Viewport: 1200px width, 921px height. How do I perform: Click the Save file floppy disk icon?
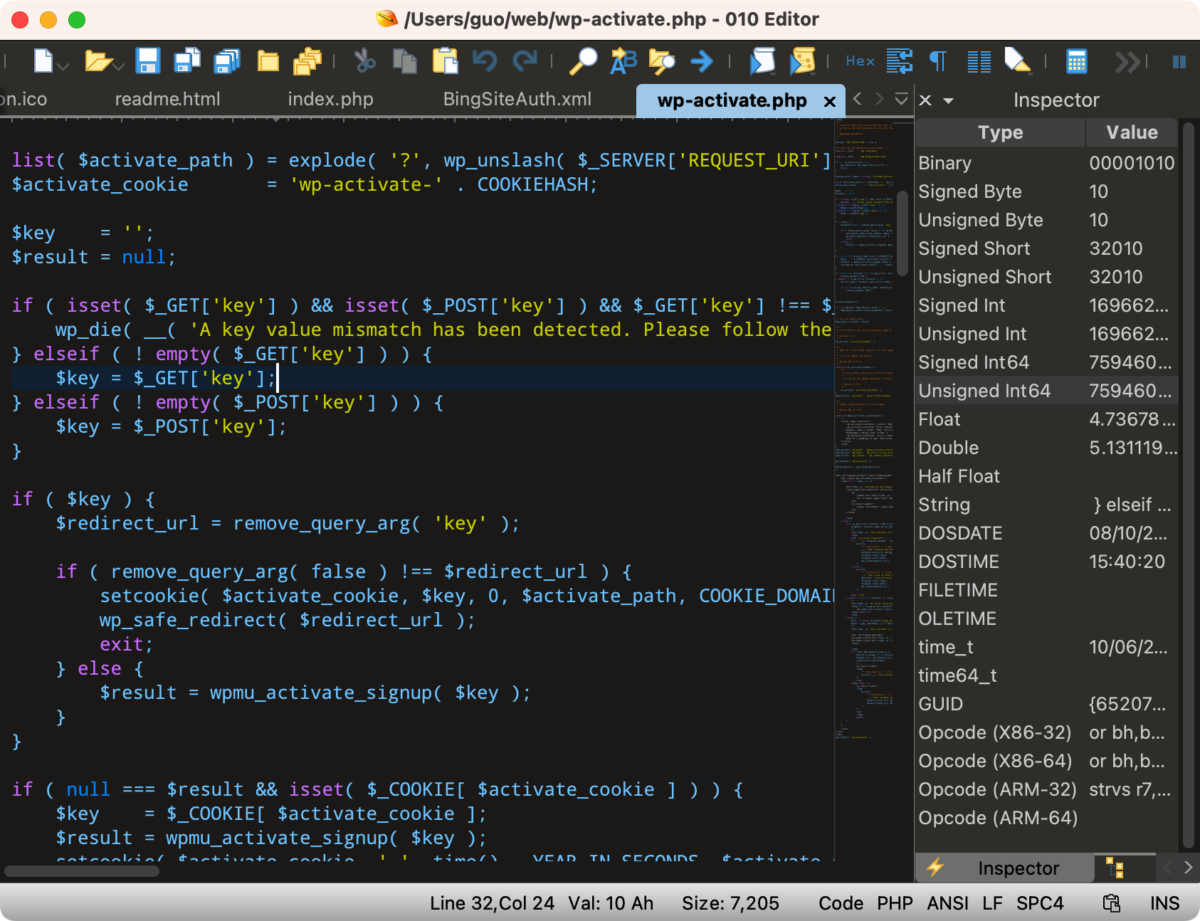[x=149, y=61]
